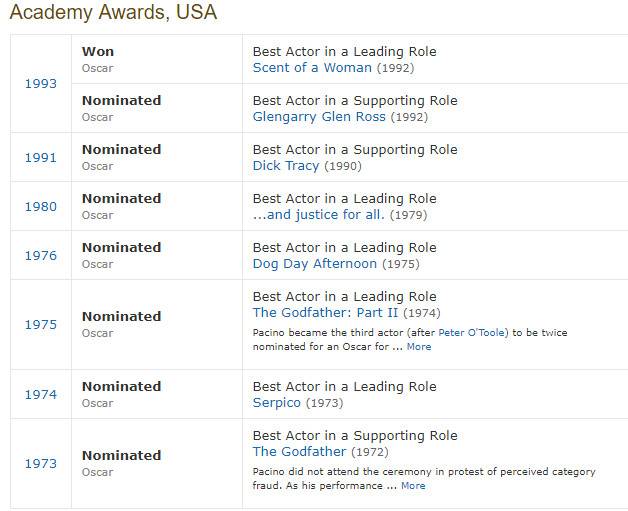The width and height of the screenshot is (628, 511).
Task: Open the Scent of a Woman link
Action: pos(312,68)
